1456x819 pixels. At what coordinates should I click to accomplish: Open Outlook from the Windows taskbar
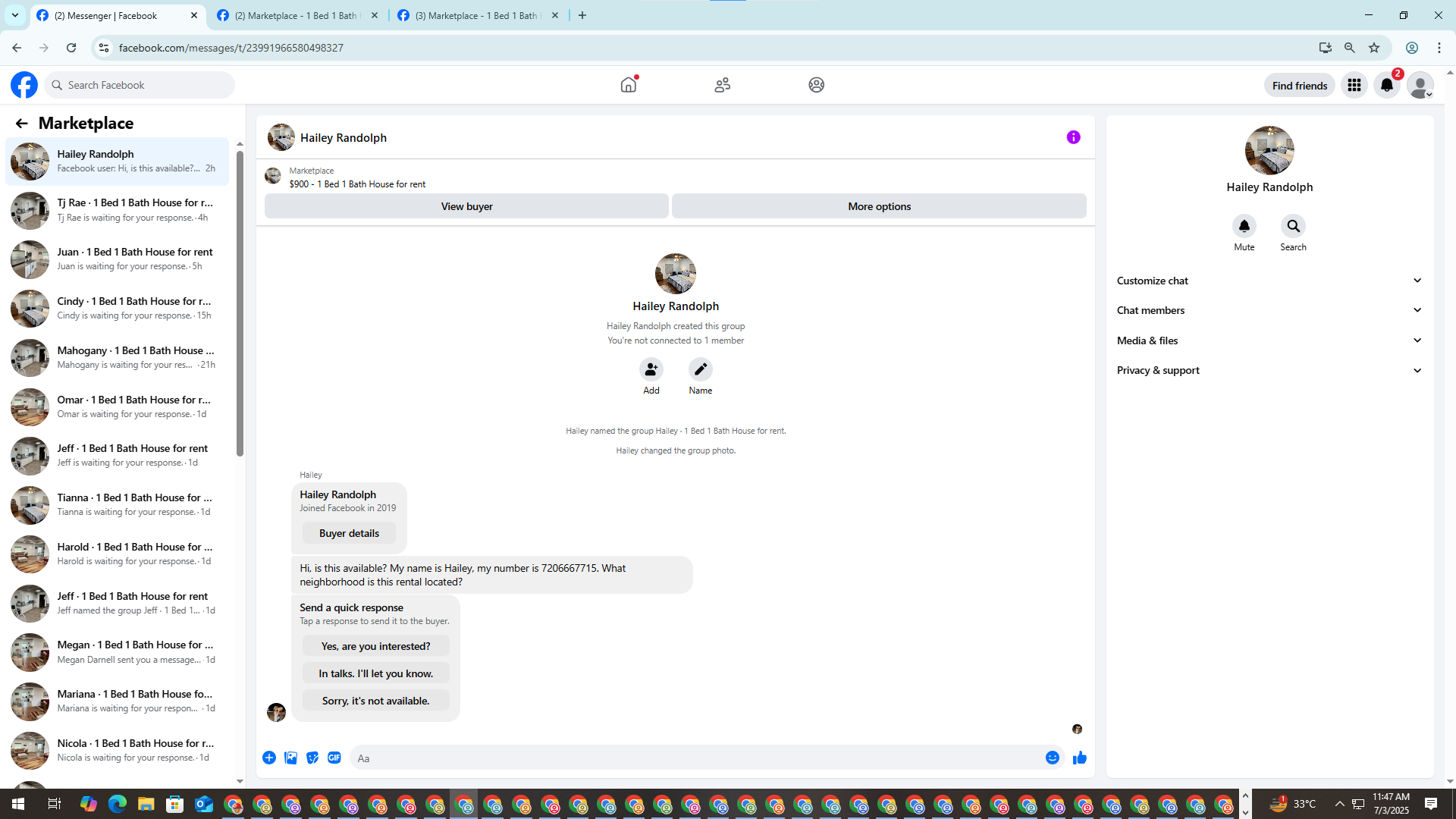[204, 804]
